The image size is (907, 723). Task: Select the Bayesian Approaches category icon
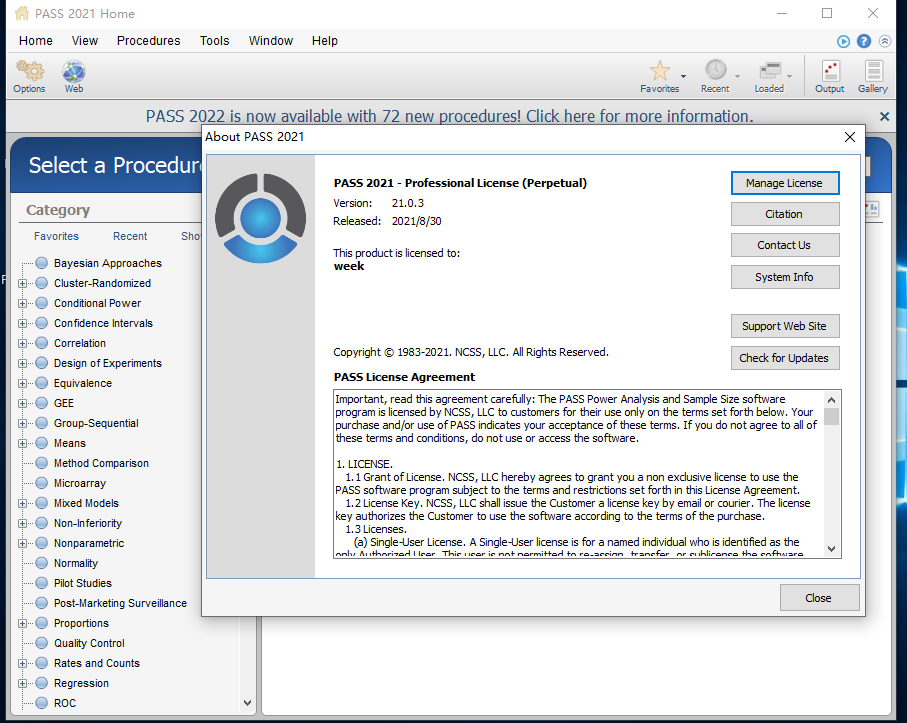(42, 263)
